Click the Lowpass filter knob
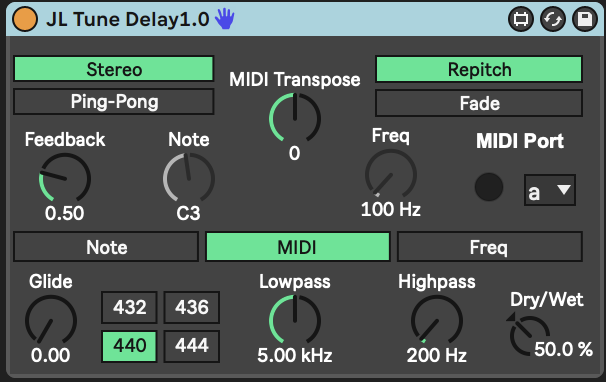Image resolution: width=606 pixels, height=382 pixels. coord(295,320)
